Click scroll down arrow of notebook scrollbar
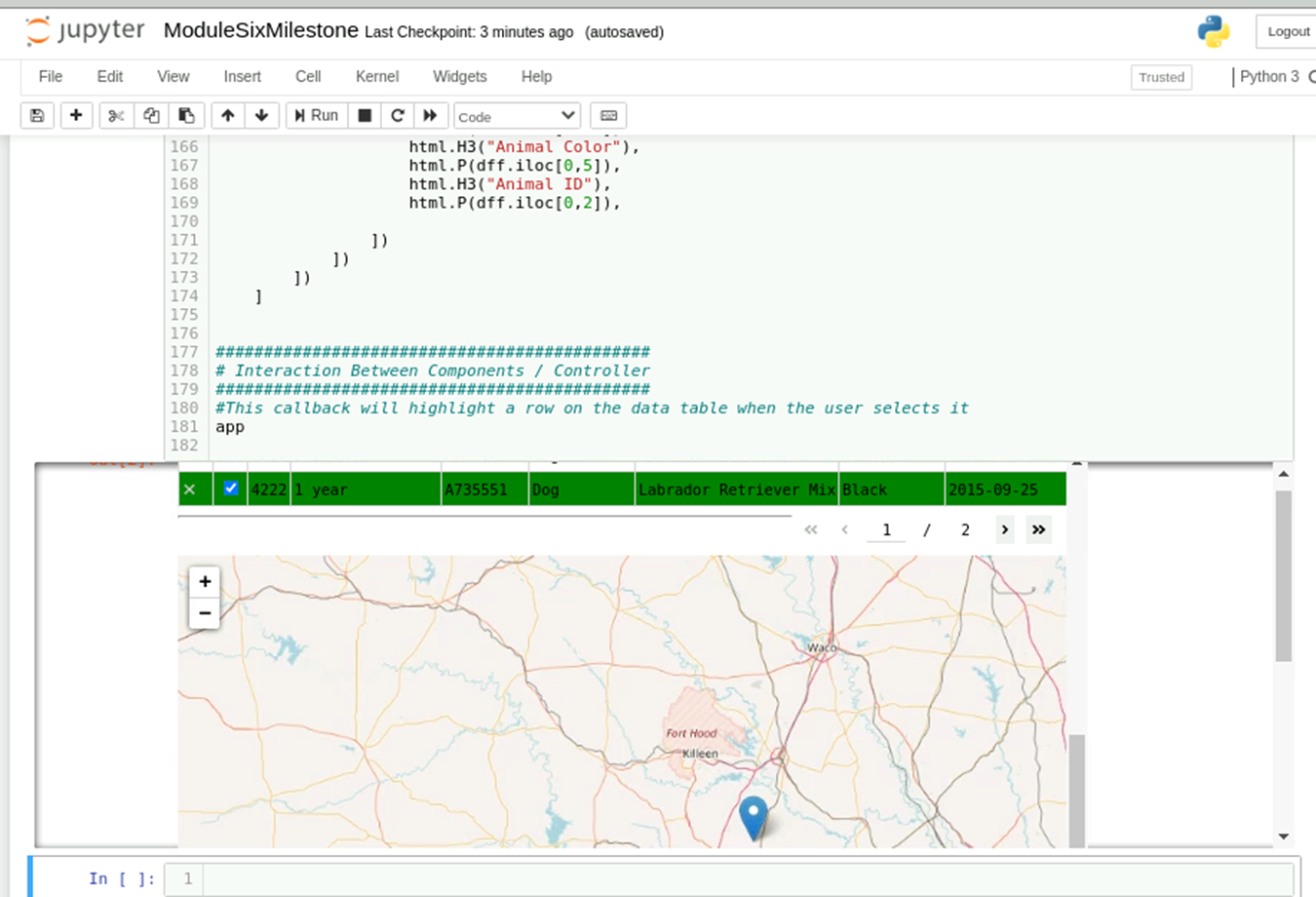 (1284, 837)
